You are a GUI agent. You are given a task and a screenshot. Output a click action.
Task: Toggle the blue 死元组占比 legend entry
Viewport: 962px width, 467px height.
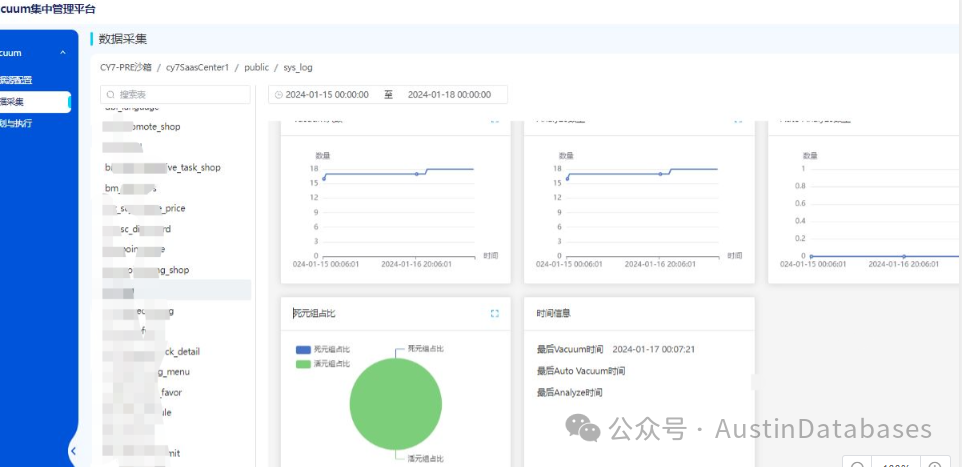323,349
